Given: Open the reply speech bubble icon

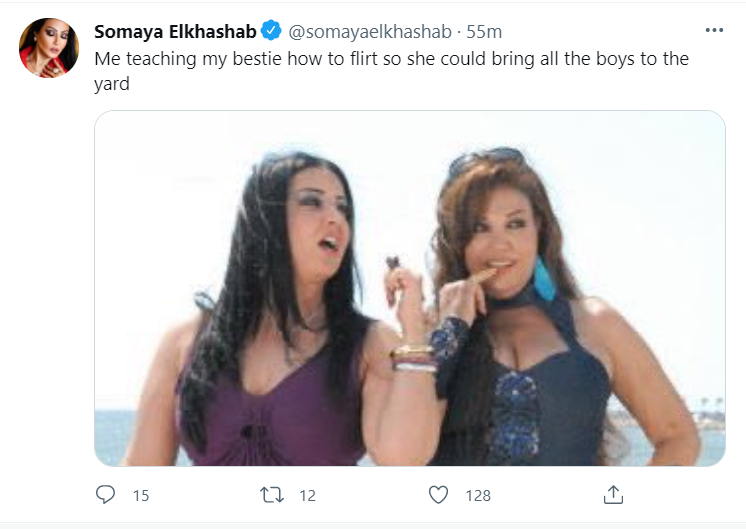Looking at the screenshot, I should pos(105,494).
